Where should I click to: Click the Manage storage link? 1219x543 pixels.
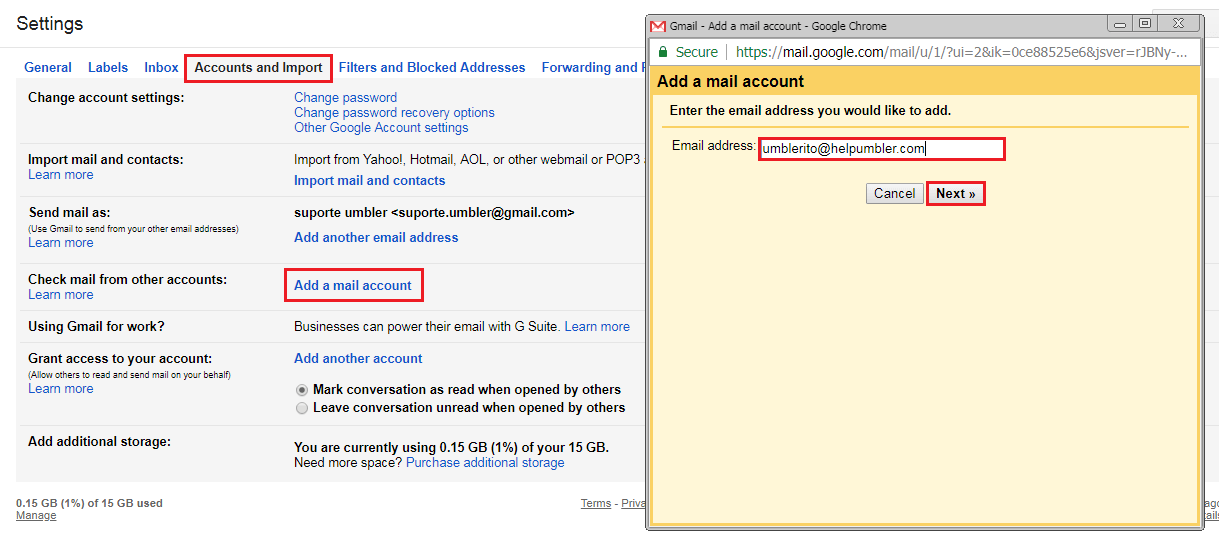point(36,516)
